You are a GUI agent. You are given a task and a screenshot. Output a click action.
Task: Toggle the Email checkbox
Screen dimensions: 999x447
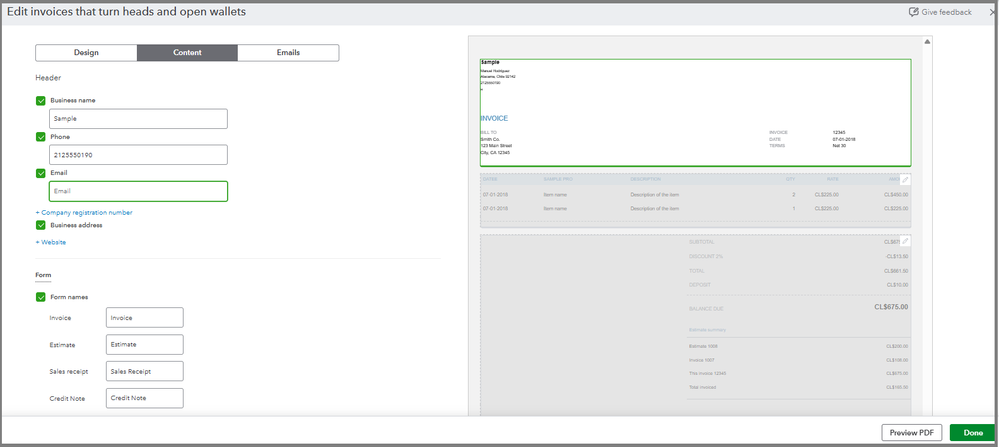[x=41, y=173]
